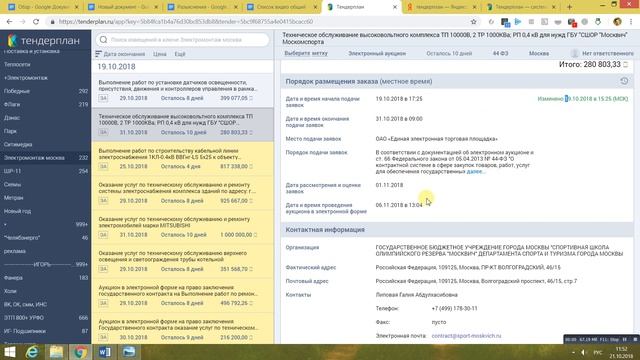Open the tender about датчиков освещенности
640x360 pixels.
pos(182,91)
